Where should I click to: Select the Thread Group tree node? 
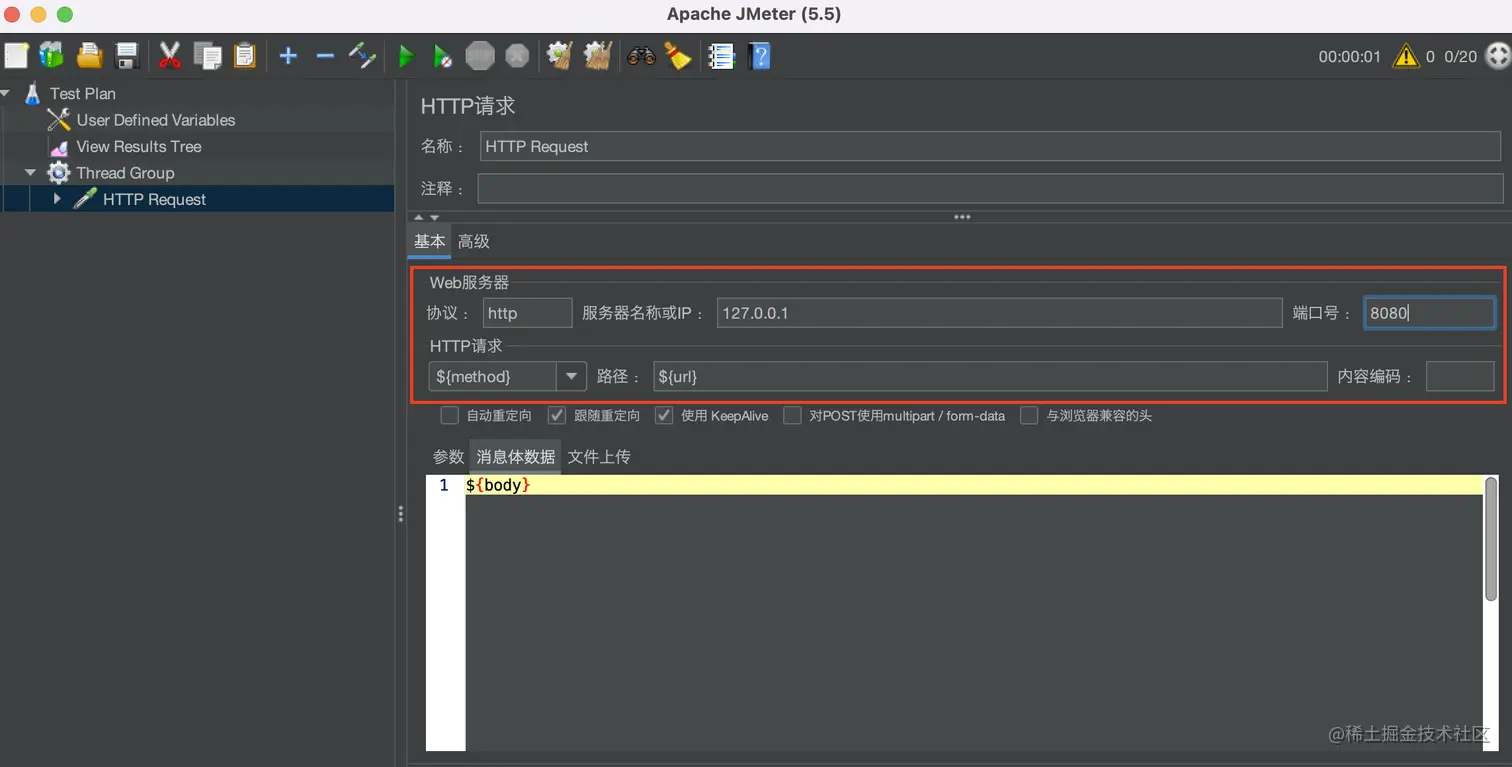pos(125,173)
